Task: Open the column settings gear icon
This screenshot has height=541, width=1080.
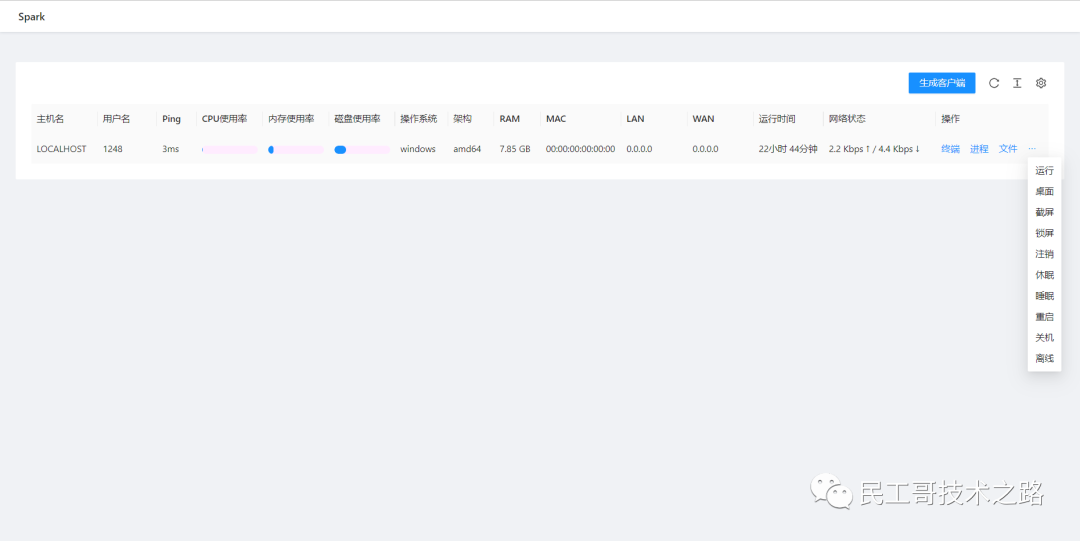Action: (x=1041, y=83)
